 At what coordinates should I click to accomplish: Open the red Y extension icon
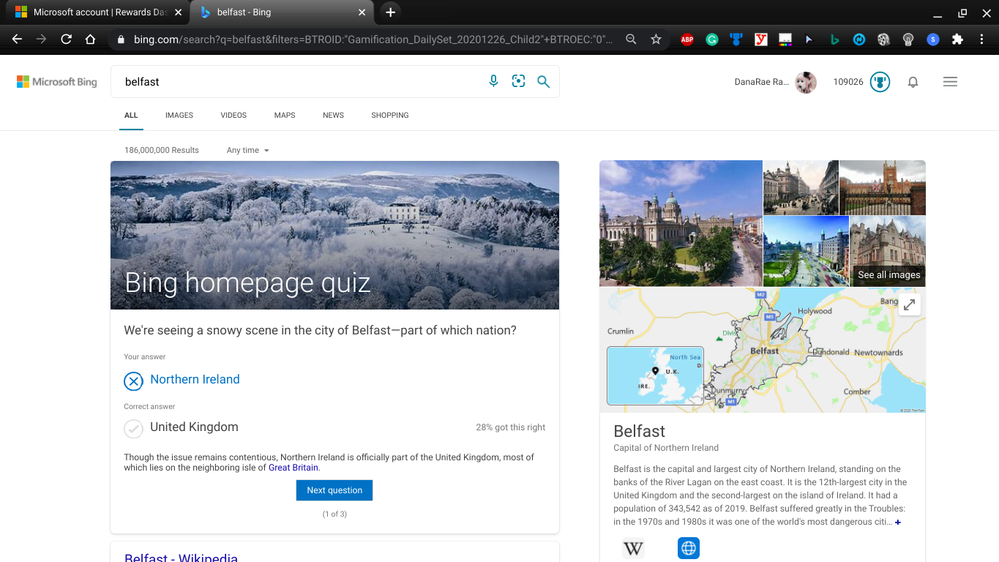click(761, 40)
